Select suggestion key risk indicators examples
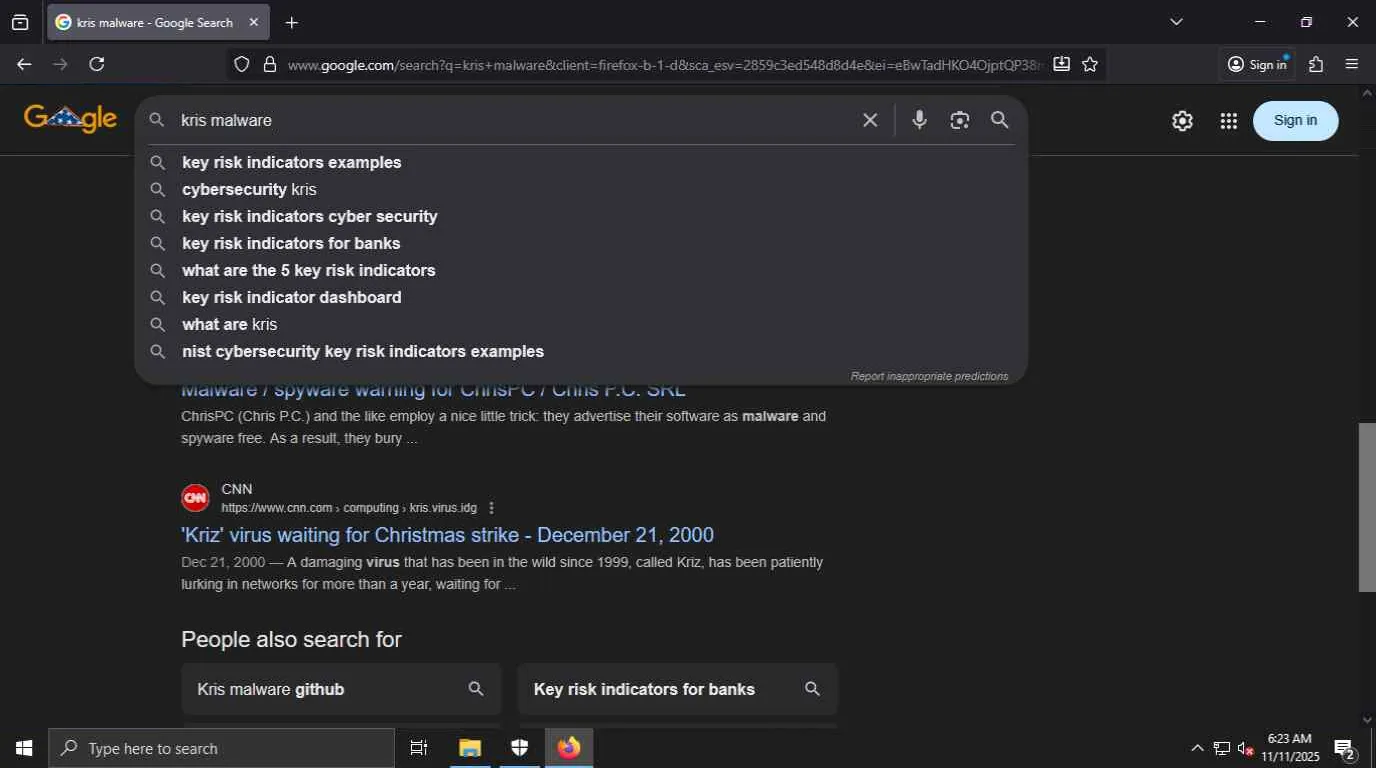This screenshot has width=1376, height=768. [x=580, y=162]
